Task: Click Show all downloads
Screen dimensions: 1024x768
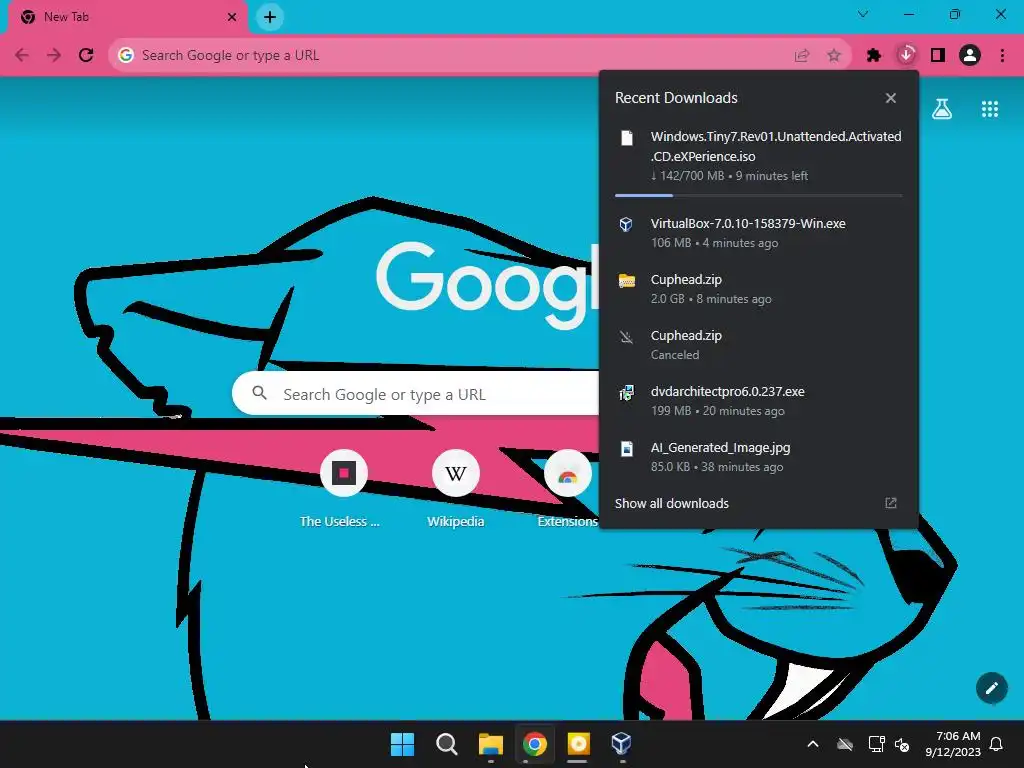Action: point(671,504)
